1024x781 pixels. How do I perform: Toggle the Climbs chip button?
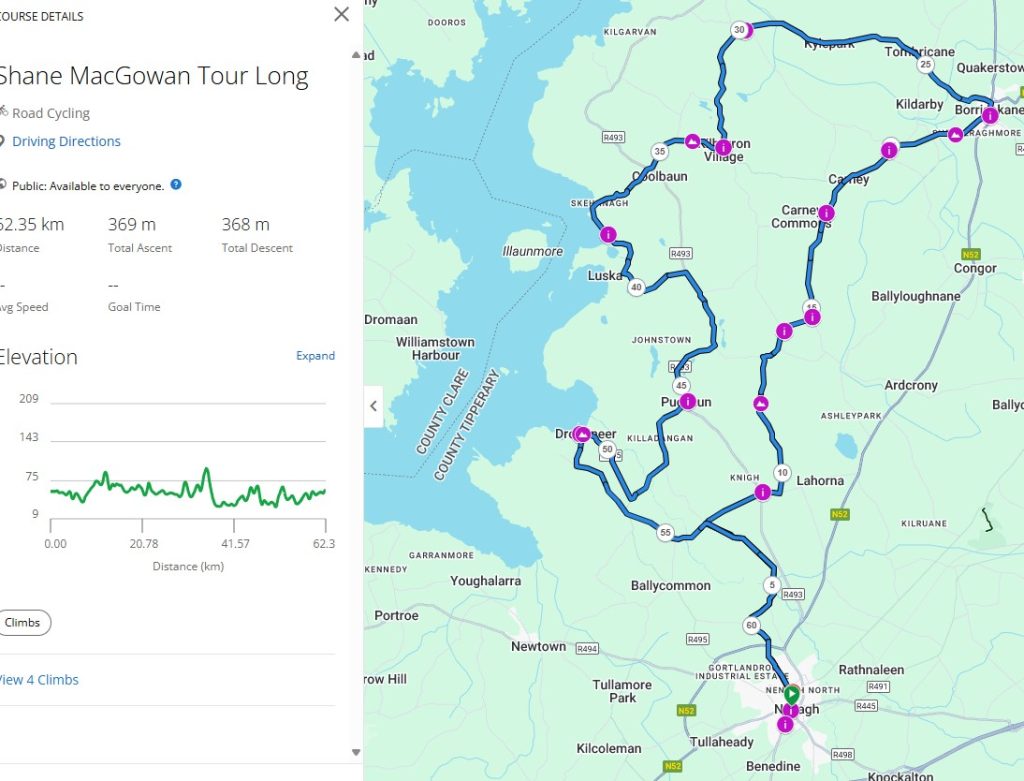(23, 622)
